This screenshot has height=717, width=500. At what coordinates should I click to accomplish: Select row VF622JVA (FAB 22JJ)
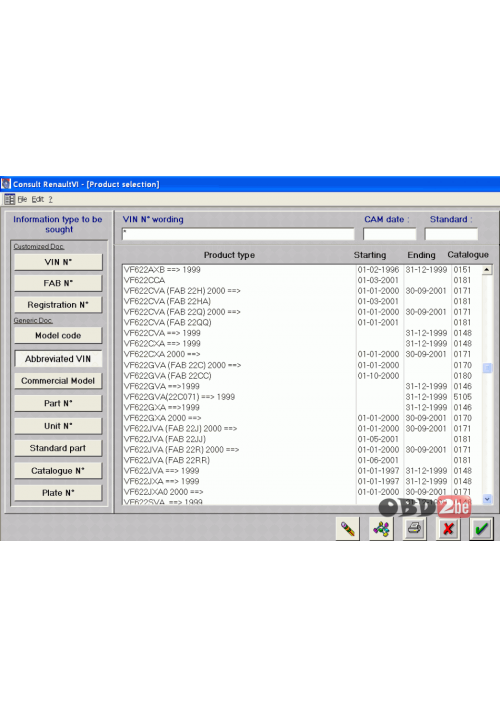click(x=302, y=439)
